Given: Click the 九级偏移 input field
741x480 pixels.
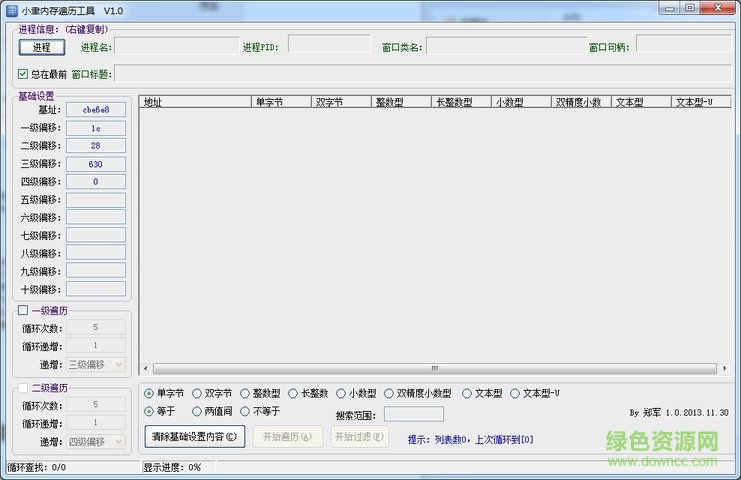Looking at the screenshot, I should pos(96,270).
